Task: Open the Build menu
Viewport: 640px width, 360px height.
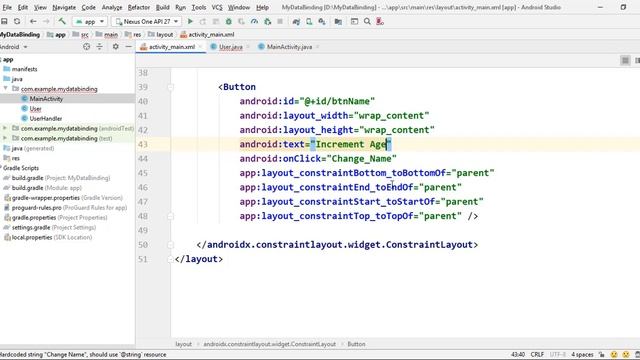Action: [x=162, y=7]
